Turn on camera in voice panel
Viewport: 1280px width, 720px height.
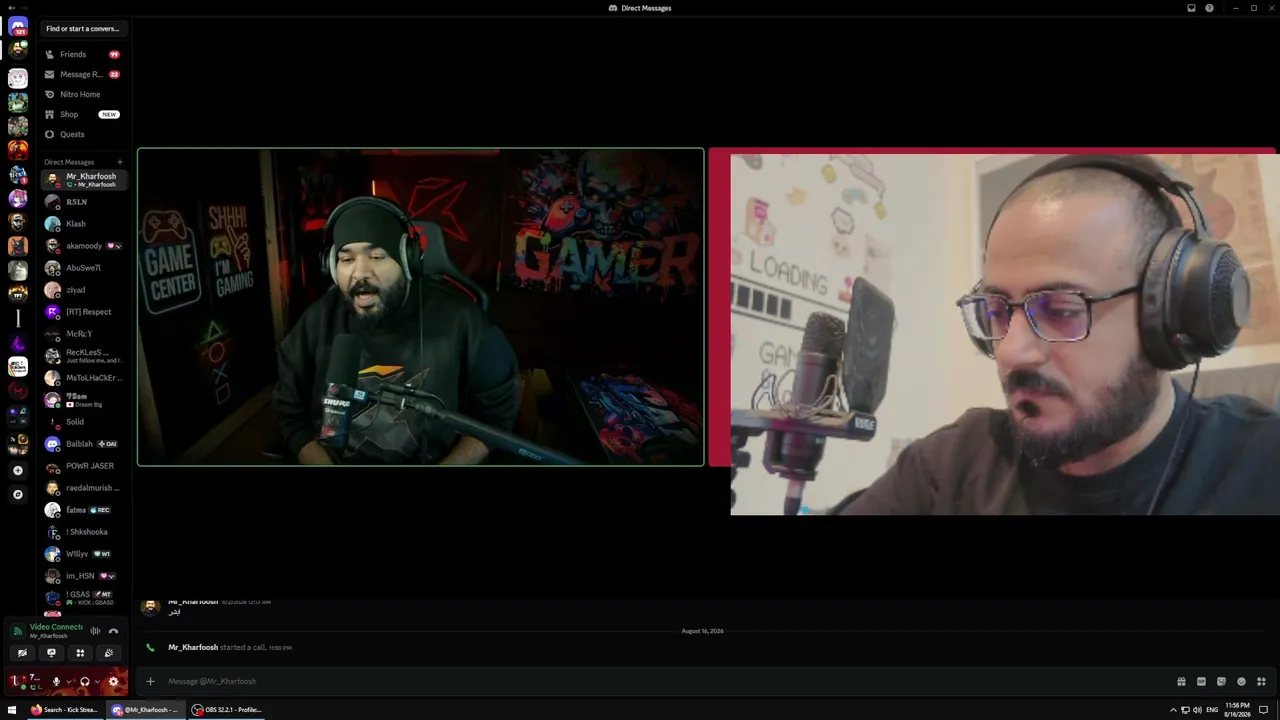22,653
